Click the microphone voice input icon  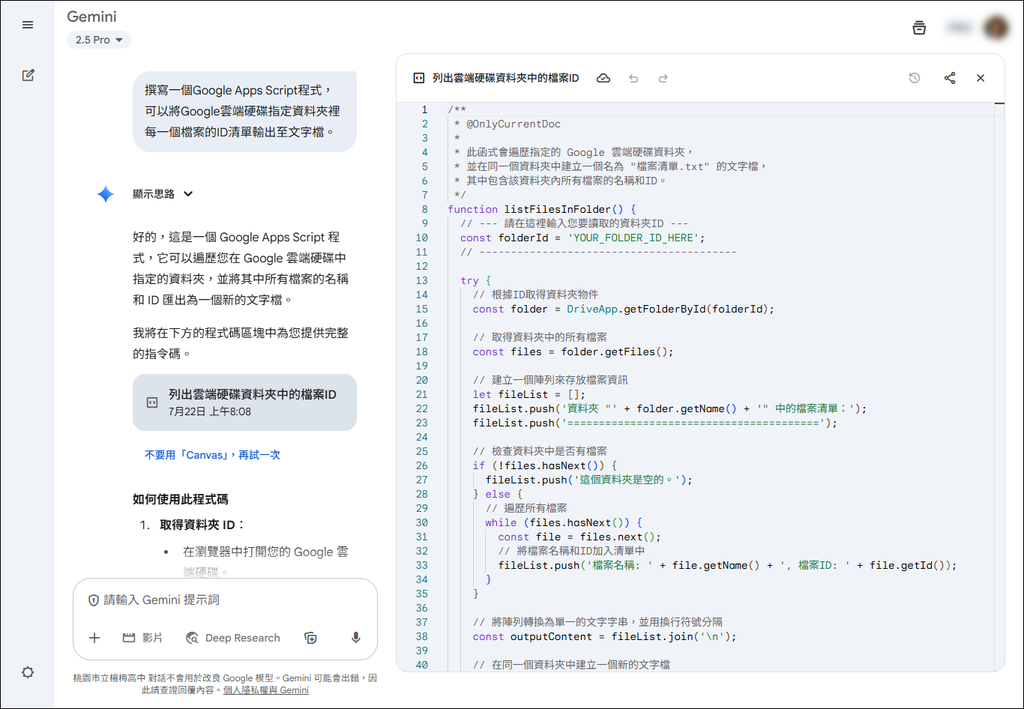pos(356,638)
